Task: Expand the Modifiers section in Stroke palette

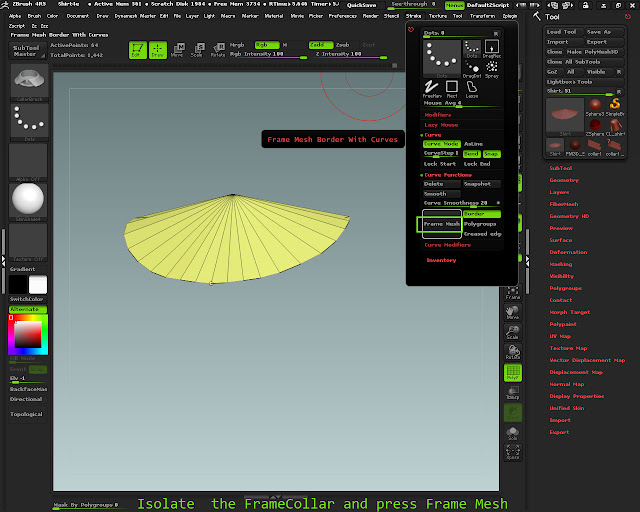Action: tap(438, 115)
